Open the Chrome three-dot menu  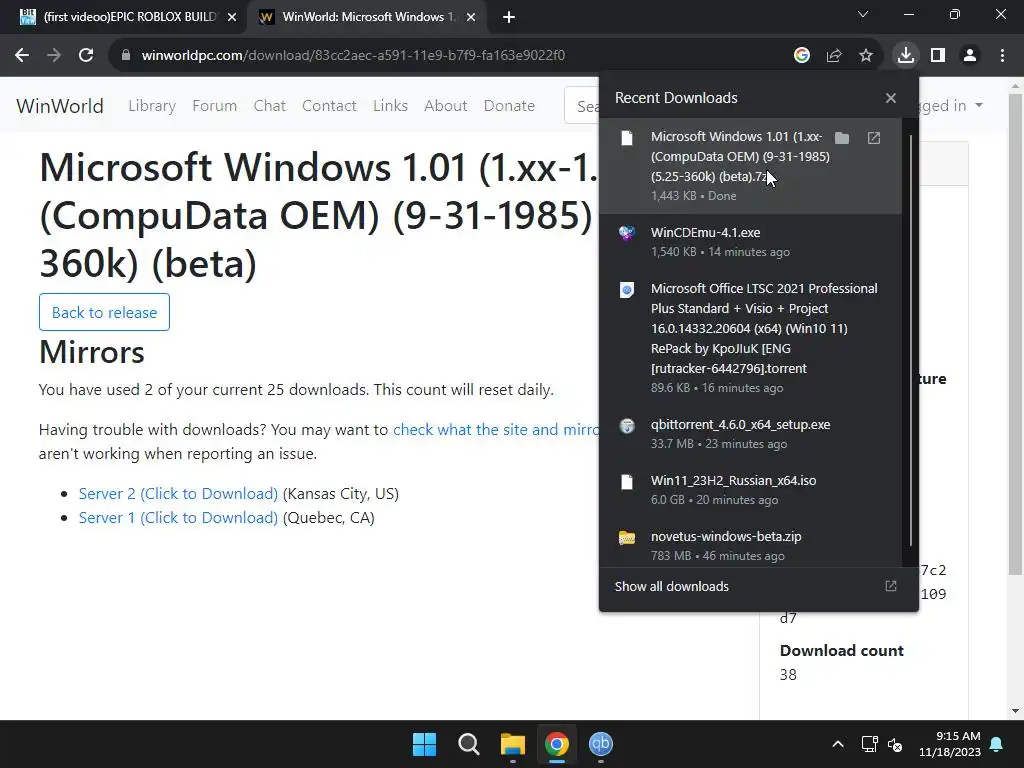[x=1002, y=56]
